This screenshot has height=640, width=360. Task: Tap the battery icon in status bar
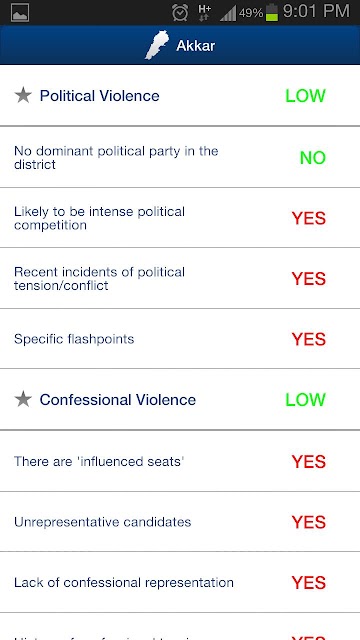(x=272, y=12)
